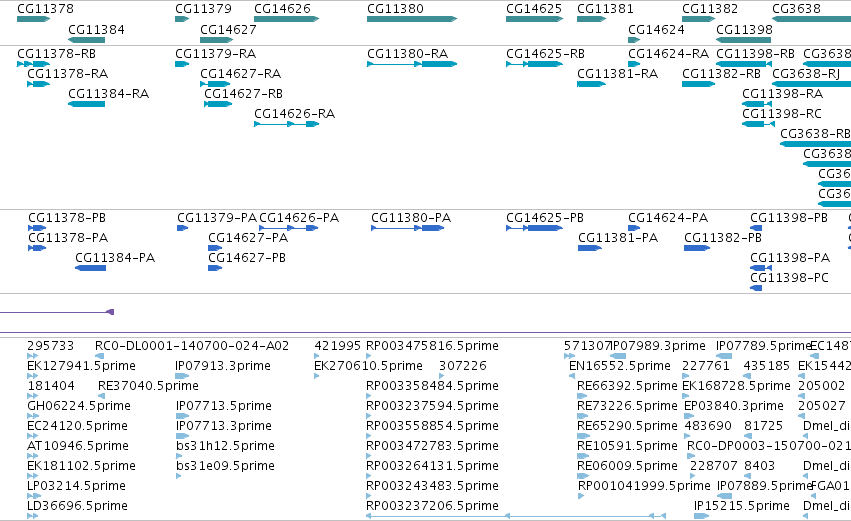Viewport: 851px width, 521px height.
Task: Click the CG14625 gene label
Action: 534,9
